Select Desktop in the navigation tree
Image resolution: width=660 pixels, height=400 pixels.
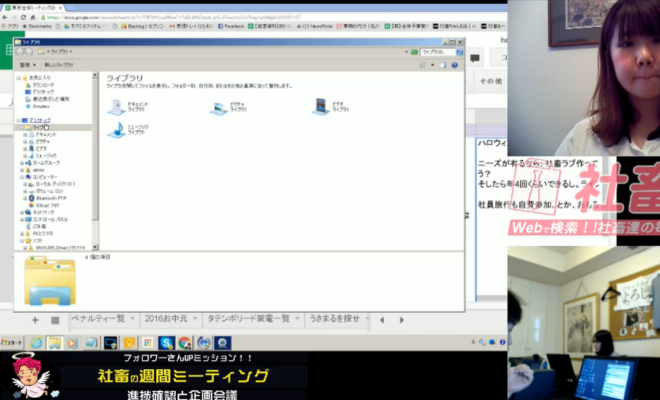(x=40, y=120)
